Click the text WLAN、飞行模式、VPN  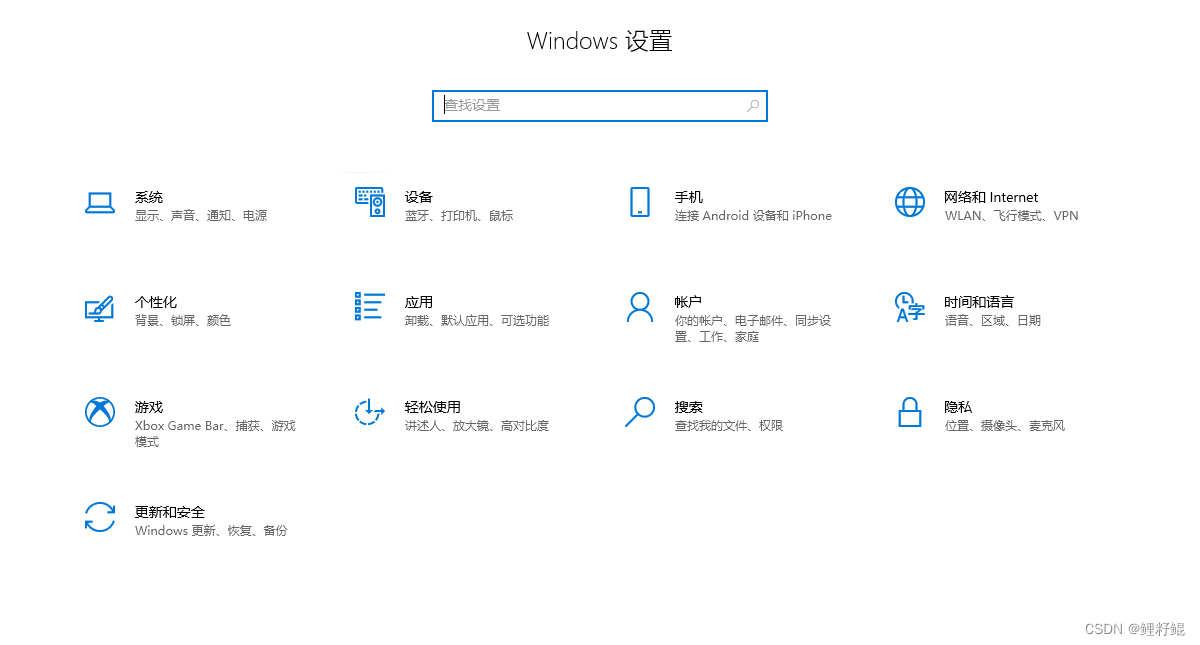tap(1011, 216)
